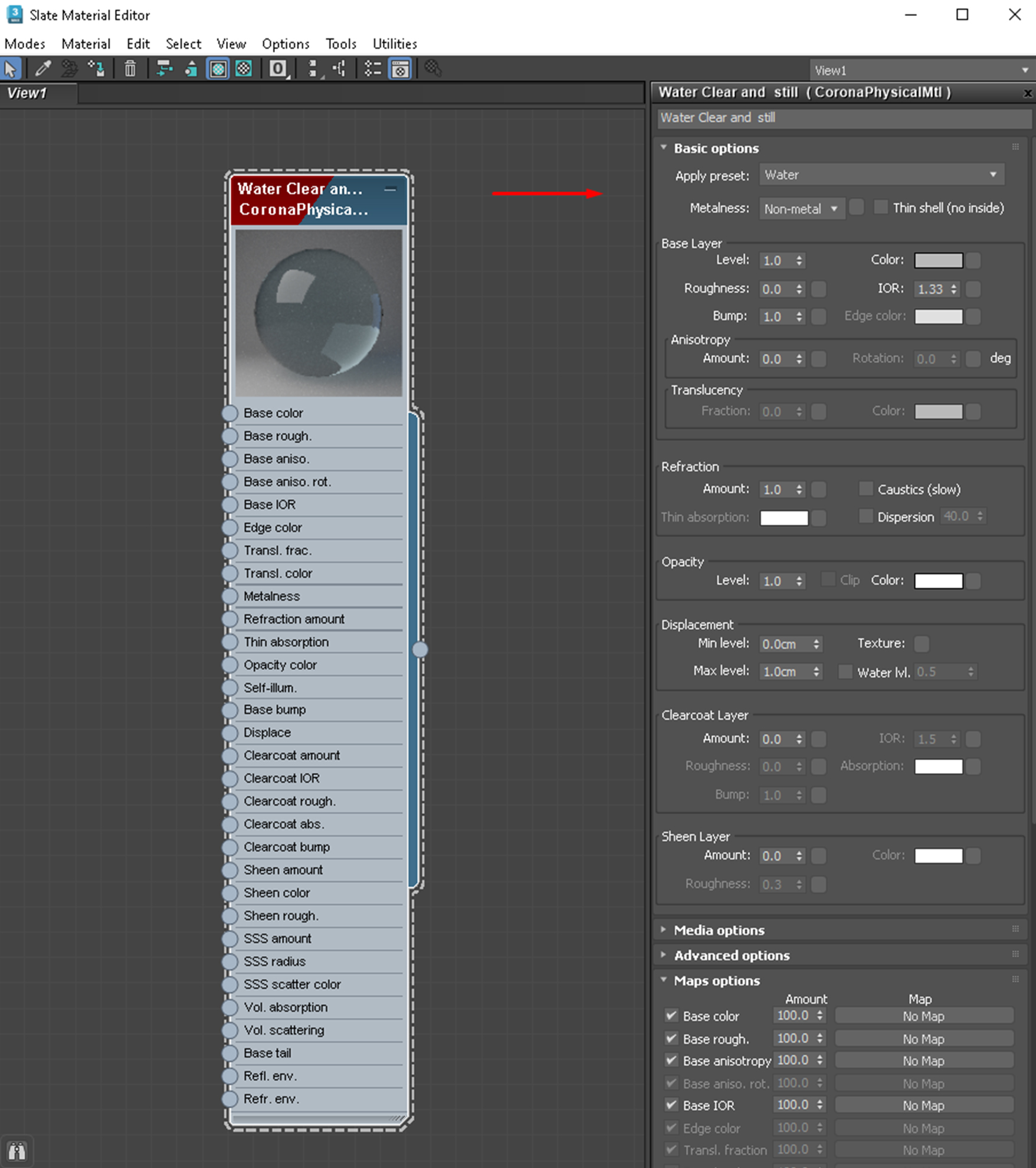Click IOR 1.33 spinner arrows
Image resolution: width=1036 pixels, height=1168 pixels.
click(953, 289)
